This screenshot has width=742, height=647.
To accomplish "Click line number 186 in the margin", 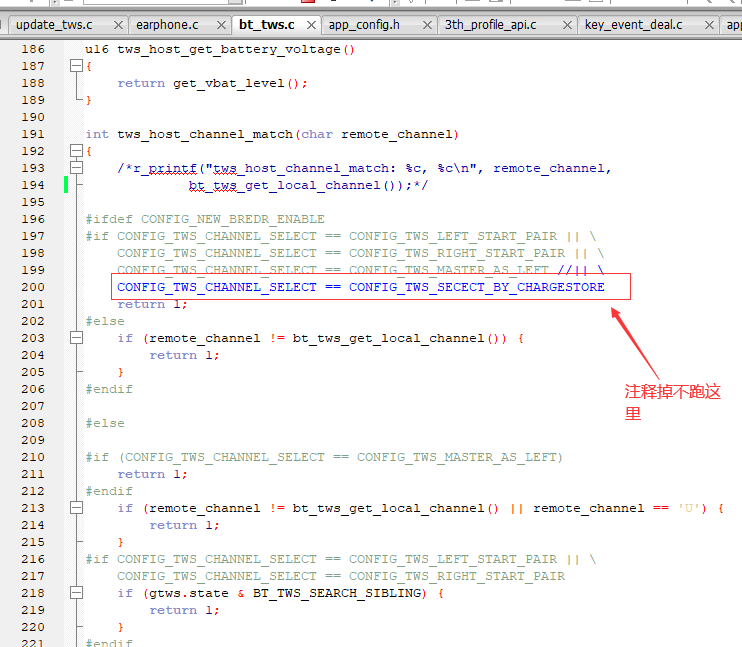I will (33, 49).
